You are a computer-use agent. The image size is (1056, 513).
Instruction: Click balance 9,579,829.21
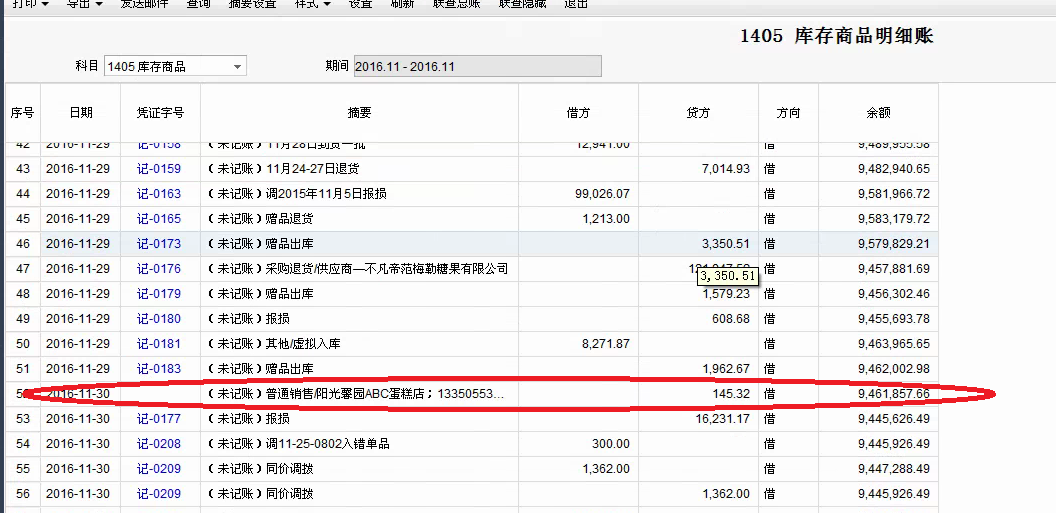tap(894, 244)
